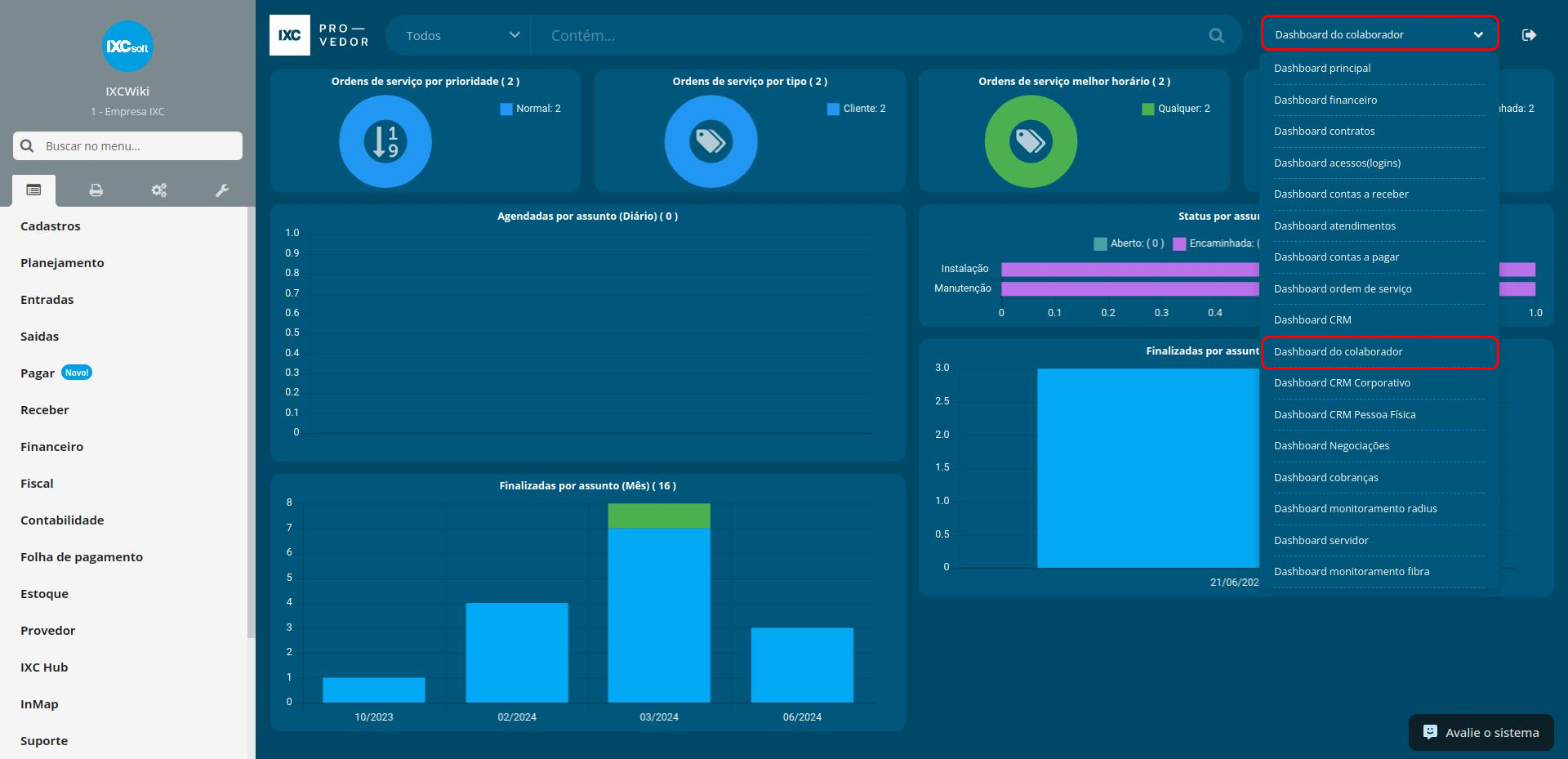Go to Fiscal menu
This screenshot has height=759, width=1568.
(x=37, y=484)
